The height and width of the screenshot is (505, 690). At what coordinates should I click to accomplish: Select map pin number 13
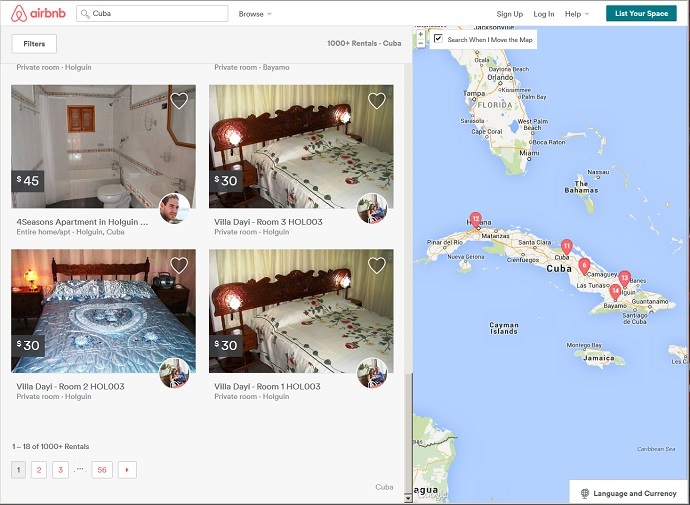pos(624,279)
